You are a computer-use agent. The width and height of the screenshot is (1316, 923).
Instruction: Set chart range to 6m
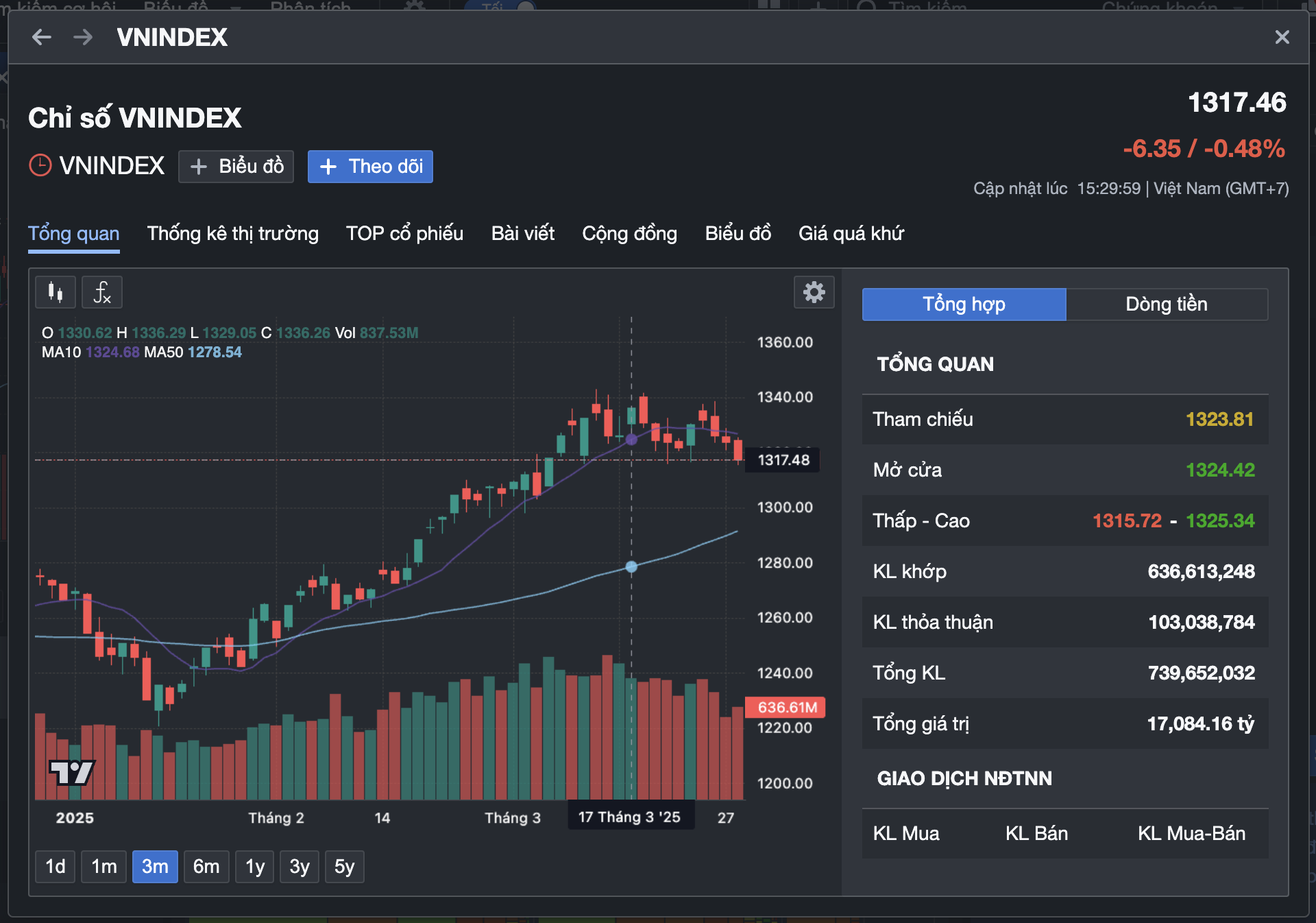(x=206, y=867)
